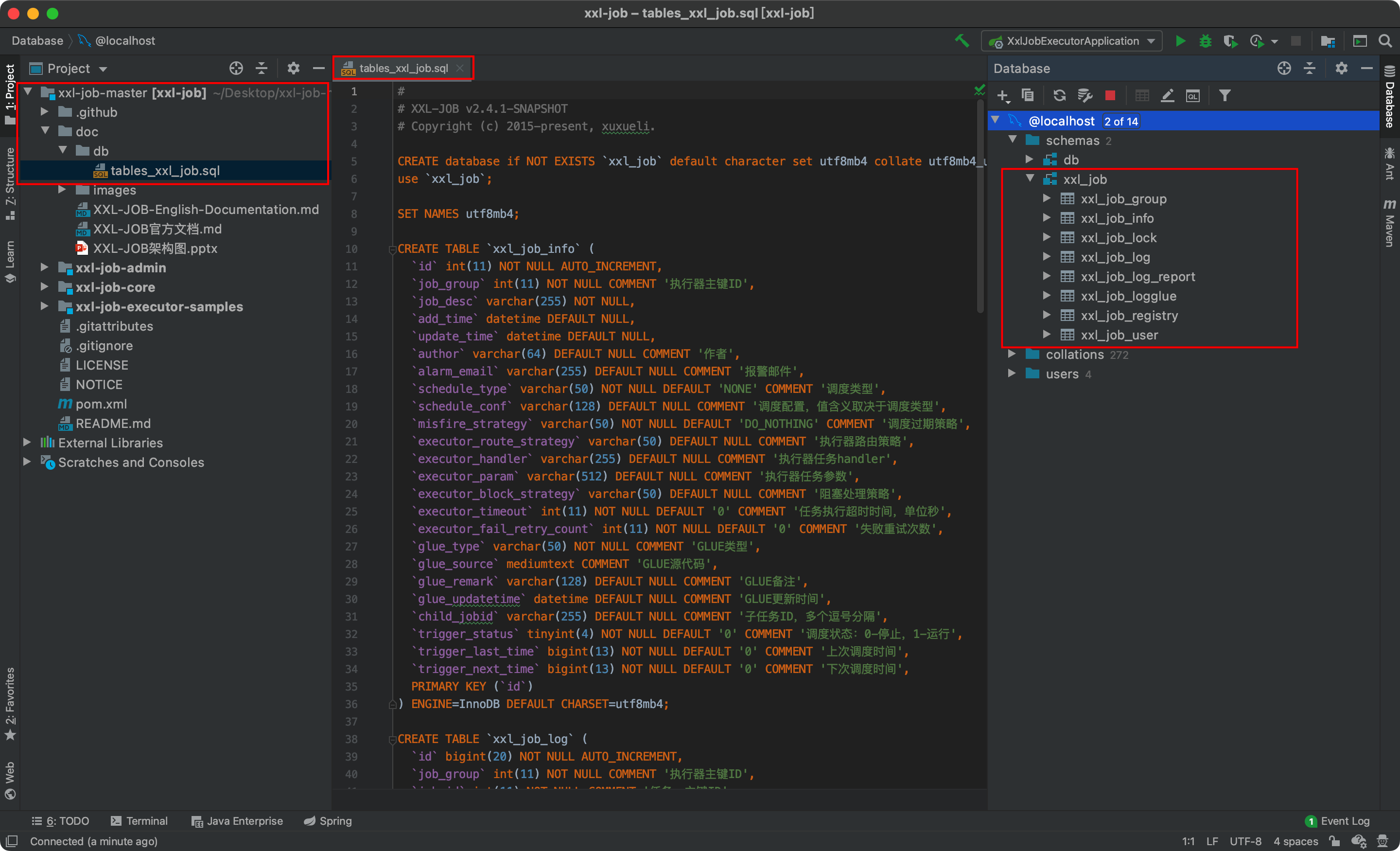This screenshot has height=851, width=1400.
Task: Expand the .github folder
Action: pyautogui.click(x=44, y=112)
